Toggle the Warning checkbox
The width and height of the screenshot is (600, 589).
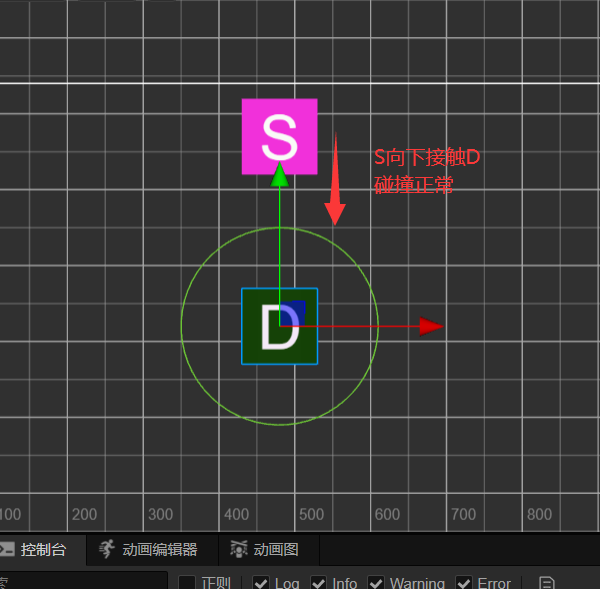tap(376, 582)
